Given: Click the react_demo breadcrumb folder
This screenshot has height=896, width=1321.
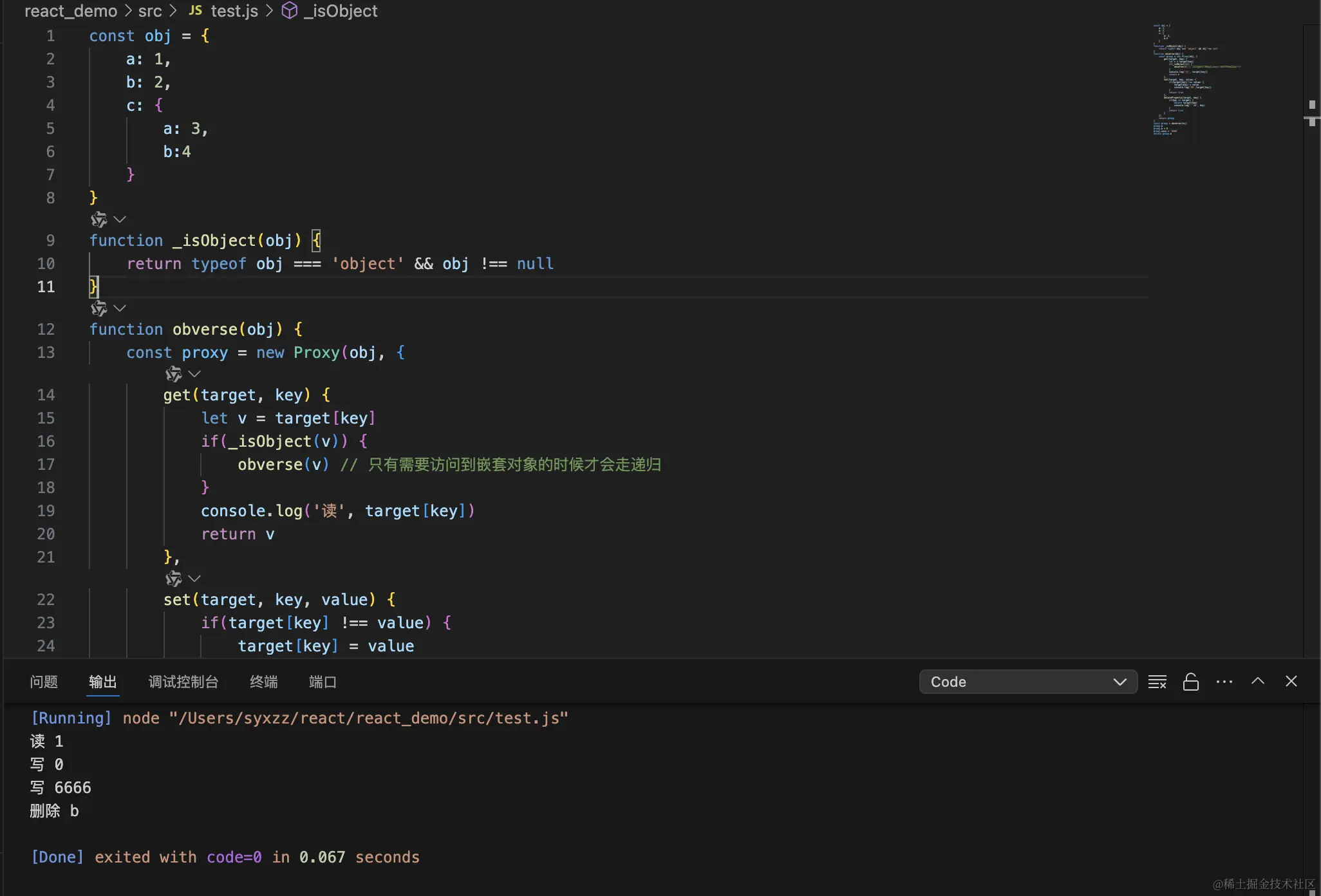Looking at the screenshot, I should pos(71,11).
